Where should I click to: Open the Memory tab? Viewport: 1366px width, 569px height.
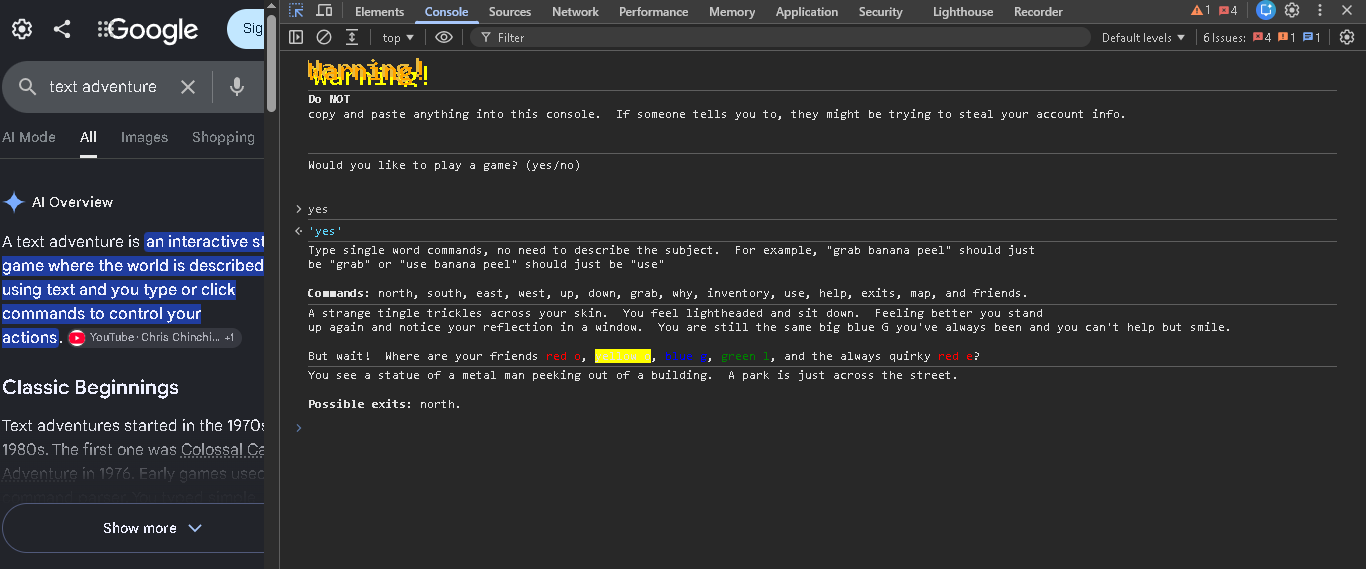(732, 12)
